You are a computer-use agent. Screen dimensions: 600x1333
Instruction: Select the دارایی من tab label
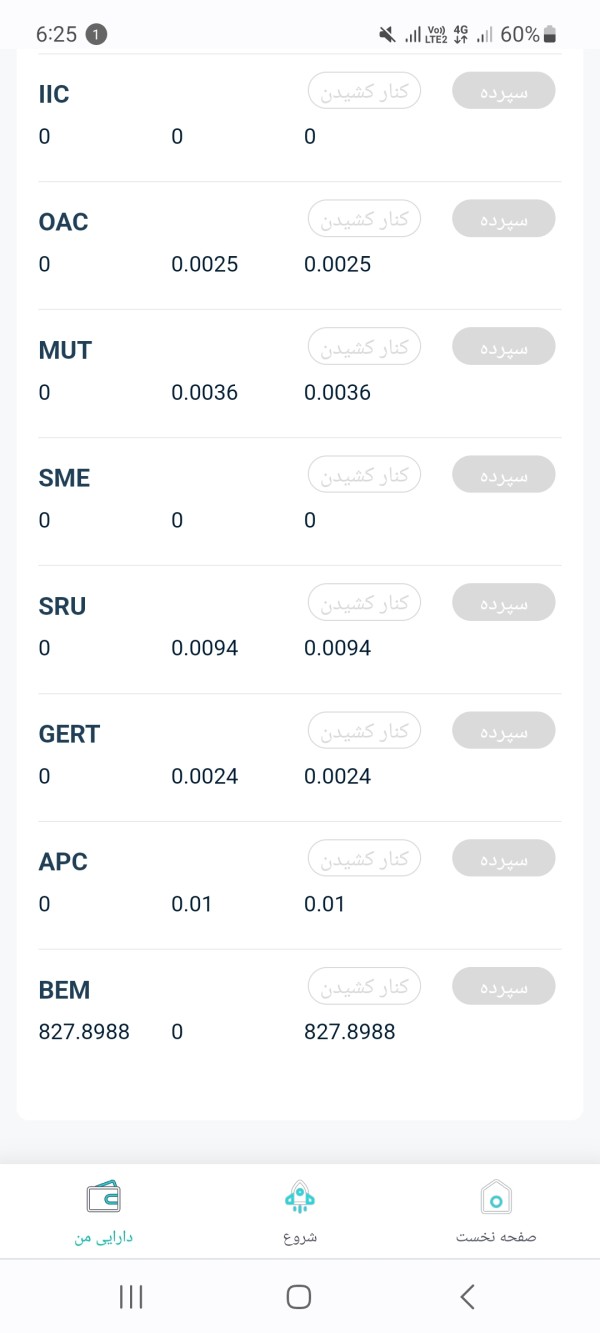click(x=103, y=1236)
